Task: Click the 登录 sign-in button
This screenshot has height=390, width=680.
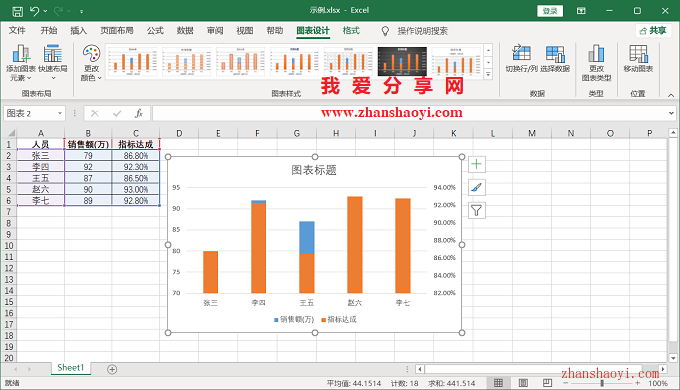Action: 550,11
